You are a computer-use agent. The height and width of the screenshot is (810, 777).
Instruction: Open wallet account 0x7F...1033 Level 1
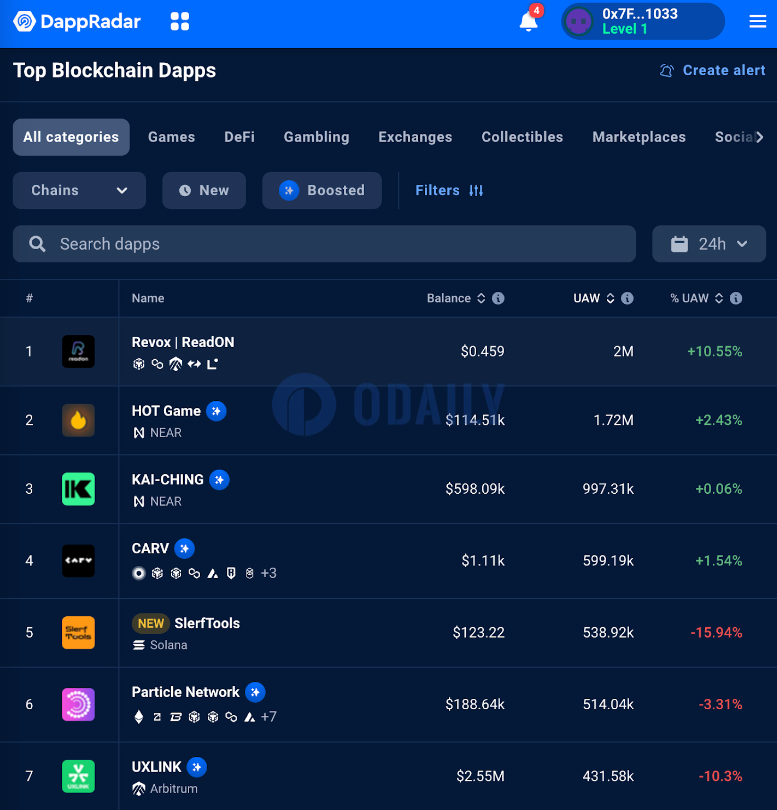pyautogui.click(x=643, y=22)
